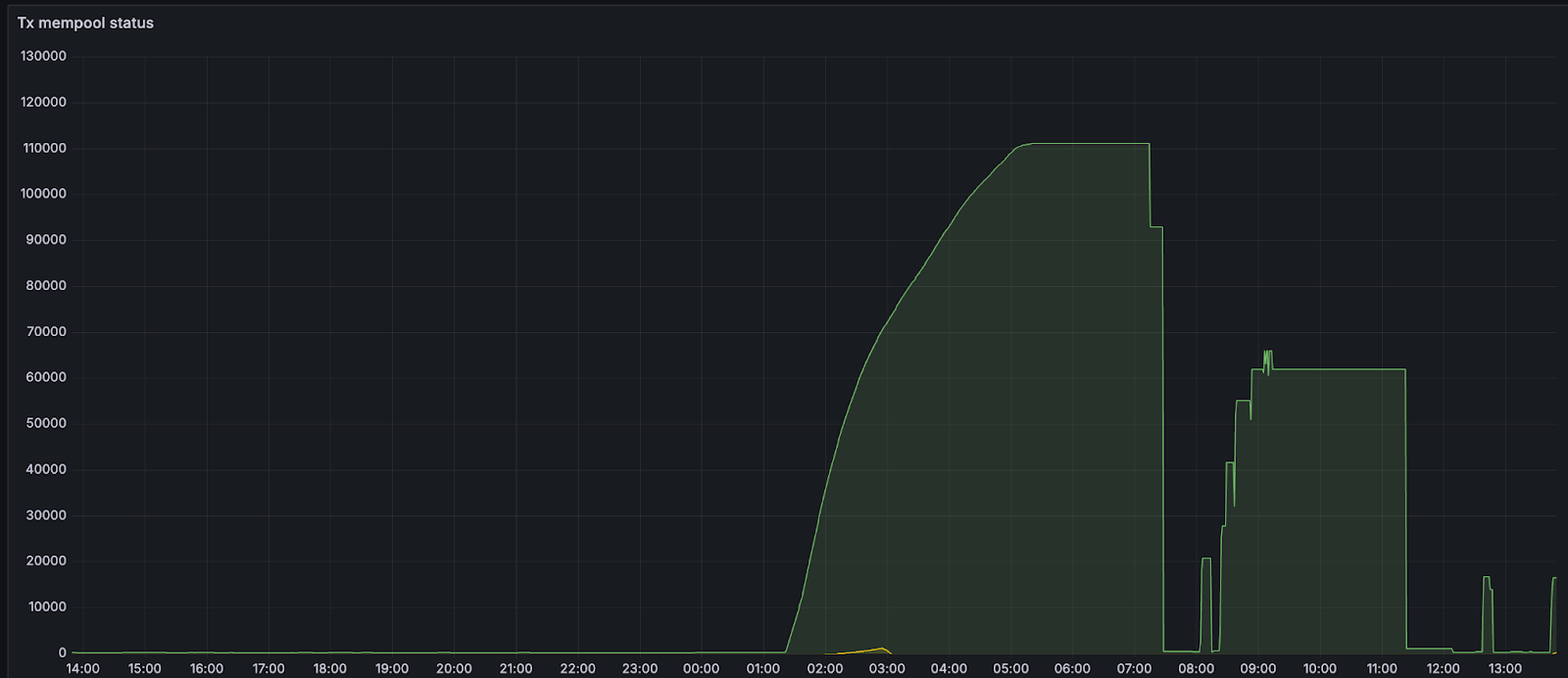1568x678 pixels.
Task: Click the 110000 y-axis label
Action: 43,148
